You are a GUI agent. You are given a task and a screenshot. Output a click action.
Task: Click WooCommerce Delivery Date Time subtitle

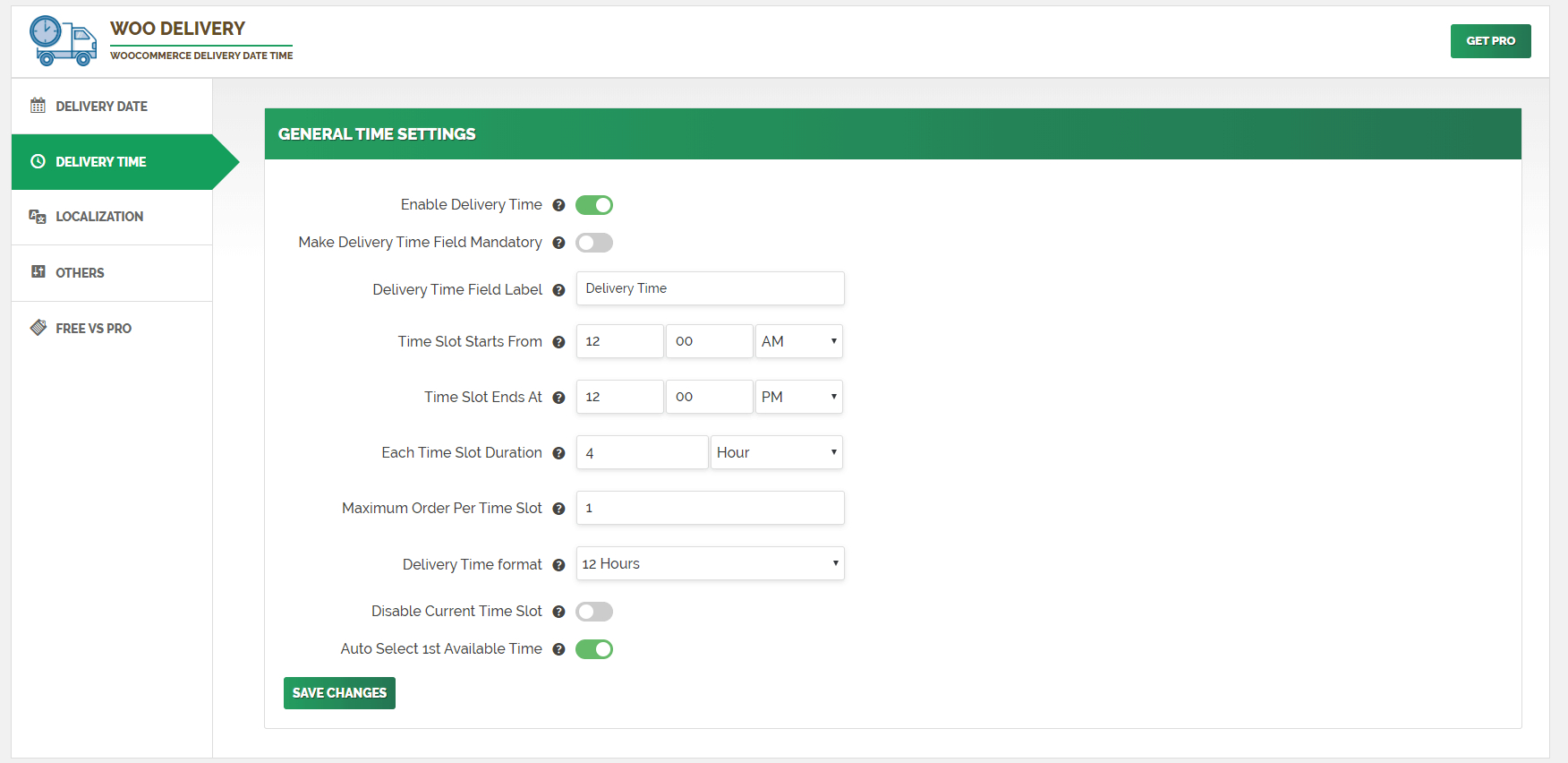click(x=201, y=56)
